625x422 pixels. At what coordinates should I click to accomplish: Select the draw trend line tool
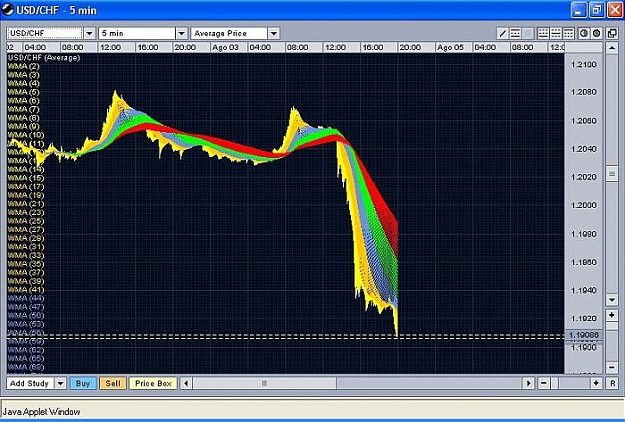click(x=503, y=33)
